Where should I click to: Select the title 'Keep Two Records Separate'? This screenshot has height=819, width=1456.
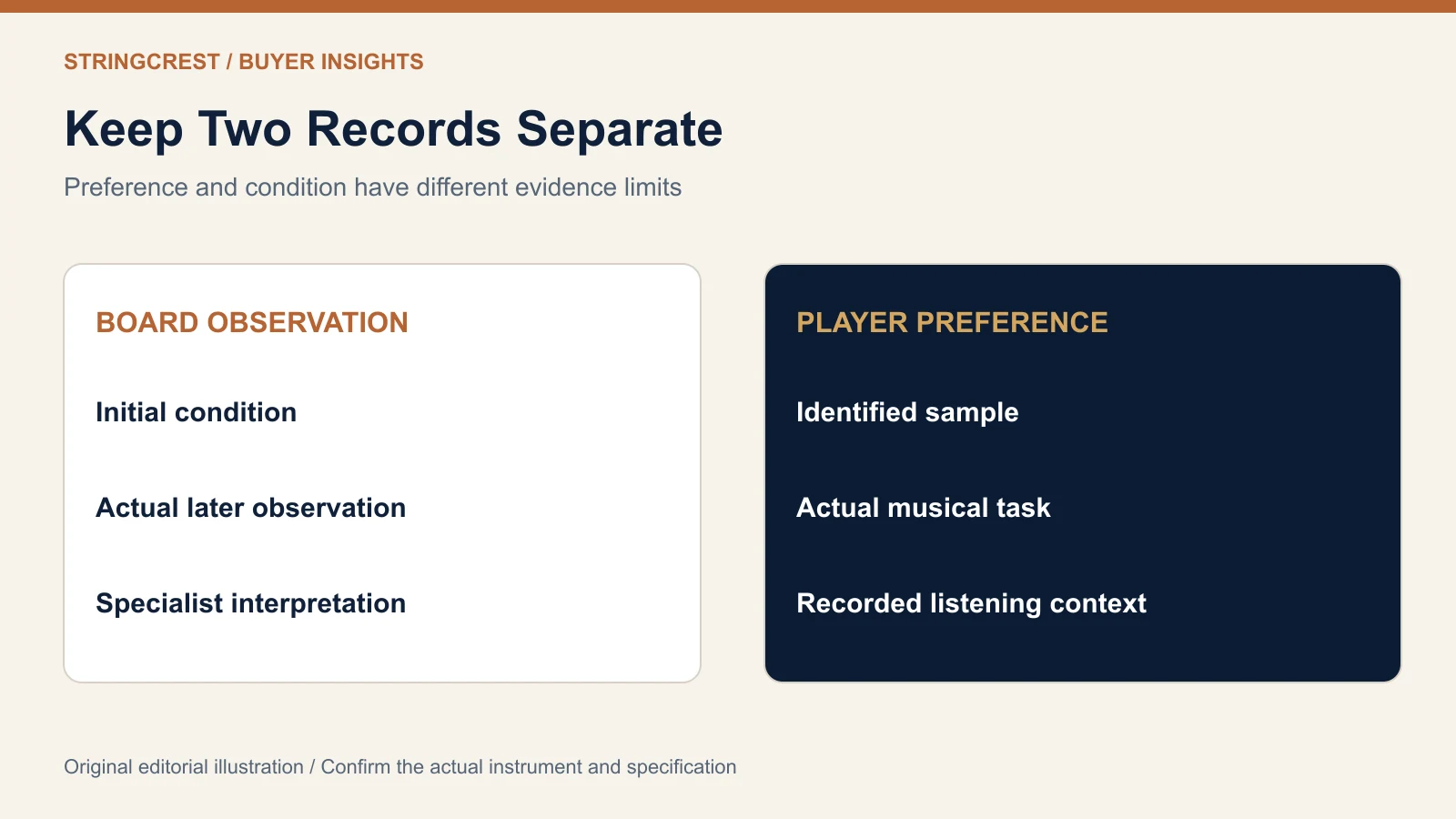tap(393, 129)
